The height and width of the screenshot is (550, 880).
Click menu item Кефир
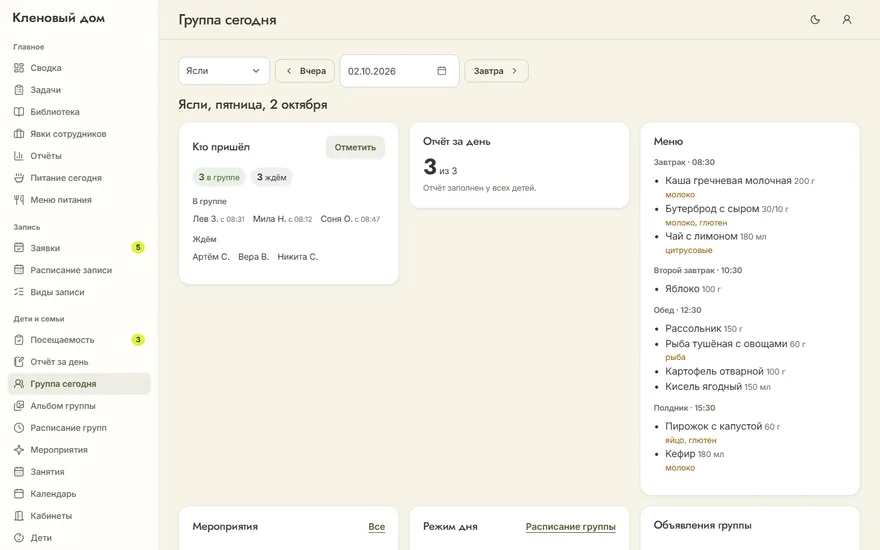[x=680, y=454]
